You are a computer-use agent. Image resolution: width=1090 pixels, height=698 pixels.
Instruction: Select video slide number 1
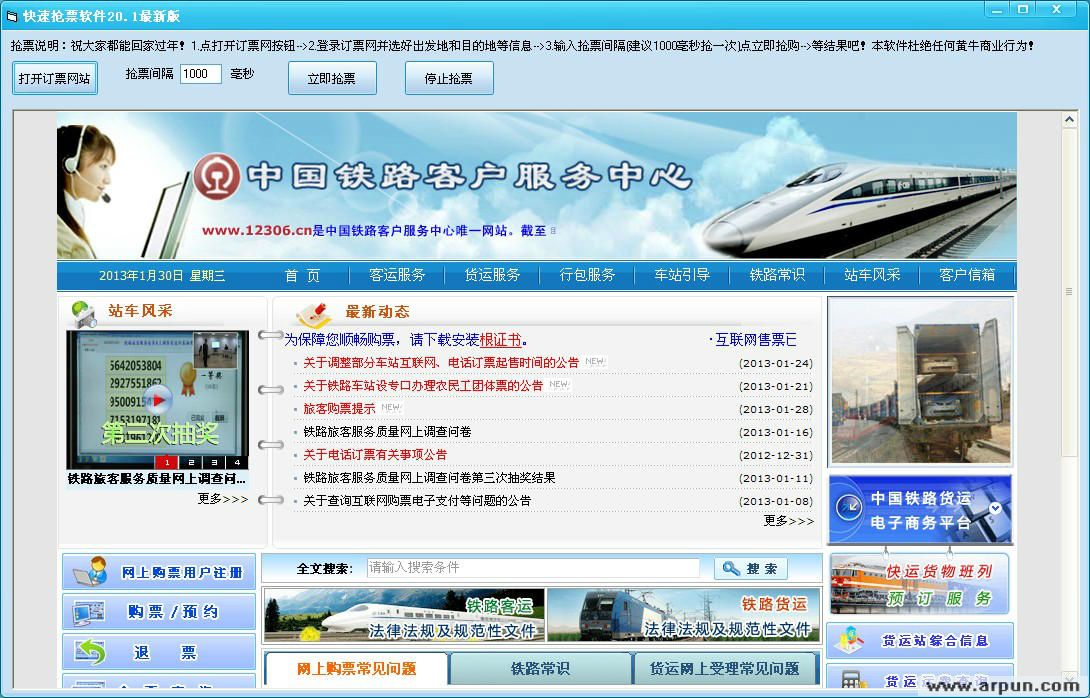[x=167, y=462]
